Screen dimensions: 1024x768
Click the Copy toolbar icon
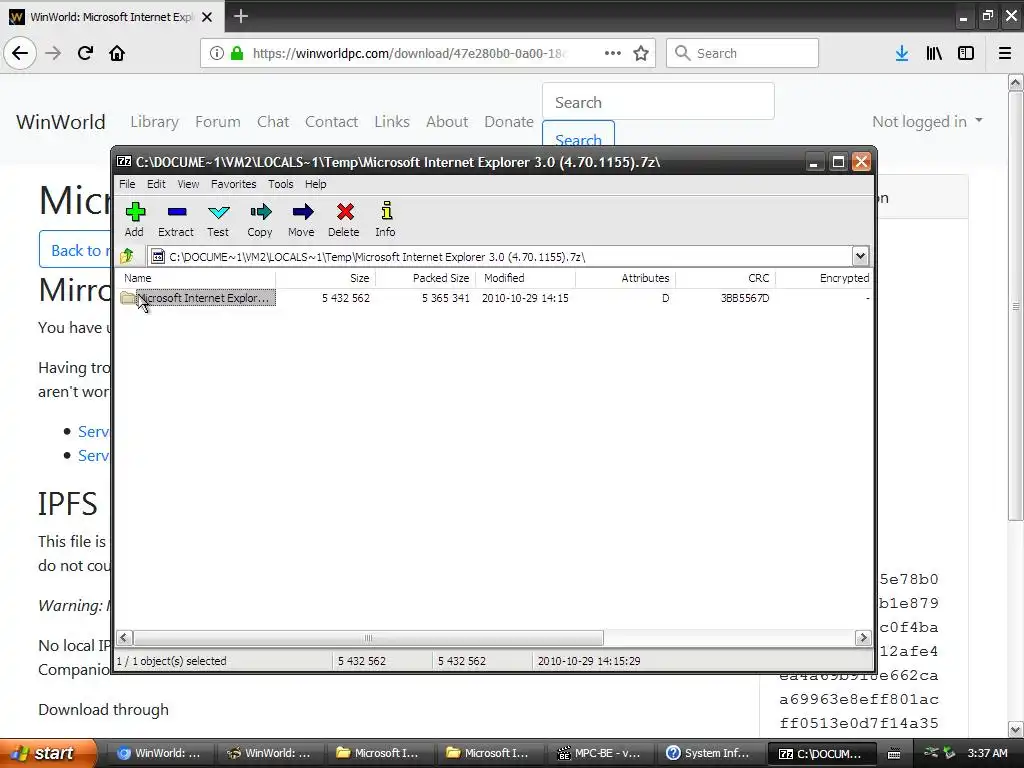tap(260, 219)
